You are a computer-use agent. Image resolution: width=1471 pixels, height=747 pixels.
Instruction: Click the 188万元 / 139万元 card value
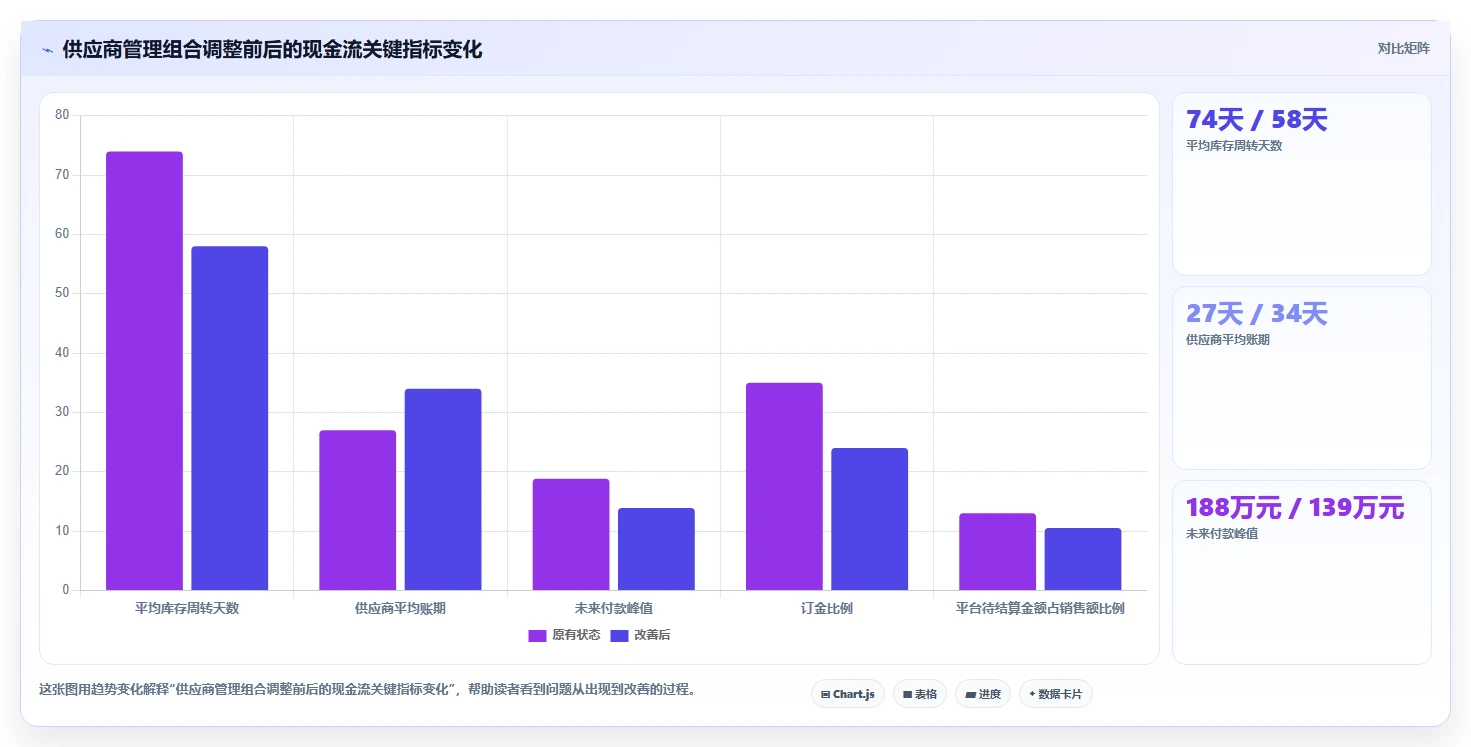click(1295, 508)
